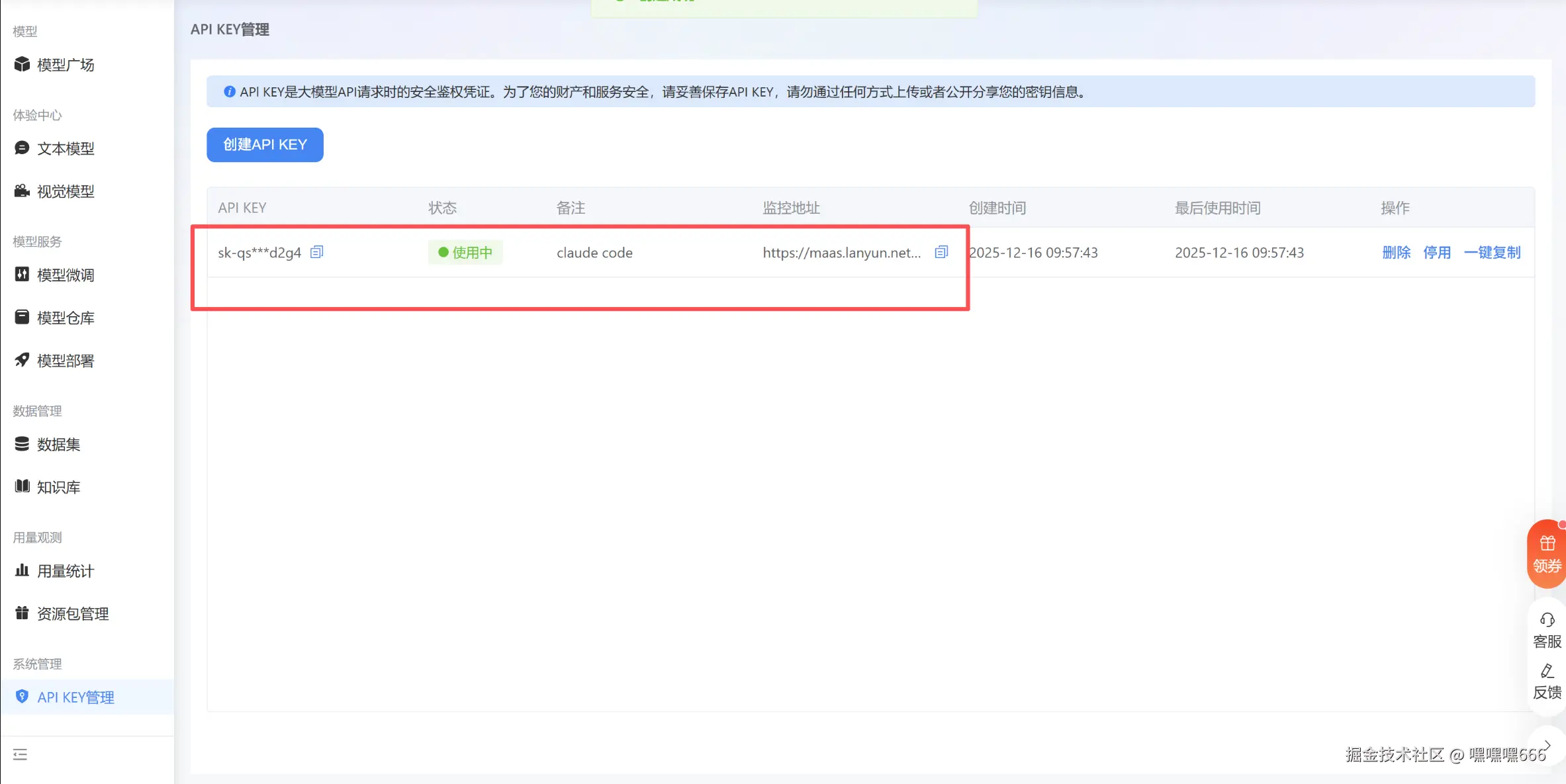Expand the right-edge floating arrow chevron
Image resolution: width=1566 pixels, height=784 pixels.
click(1547, 744)
